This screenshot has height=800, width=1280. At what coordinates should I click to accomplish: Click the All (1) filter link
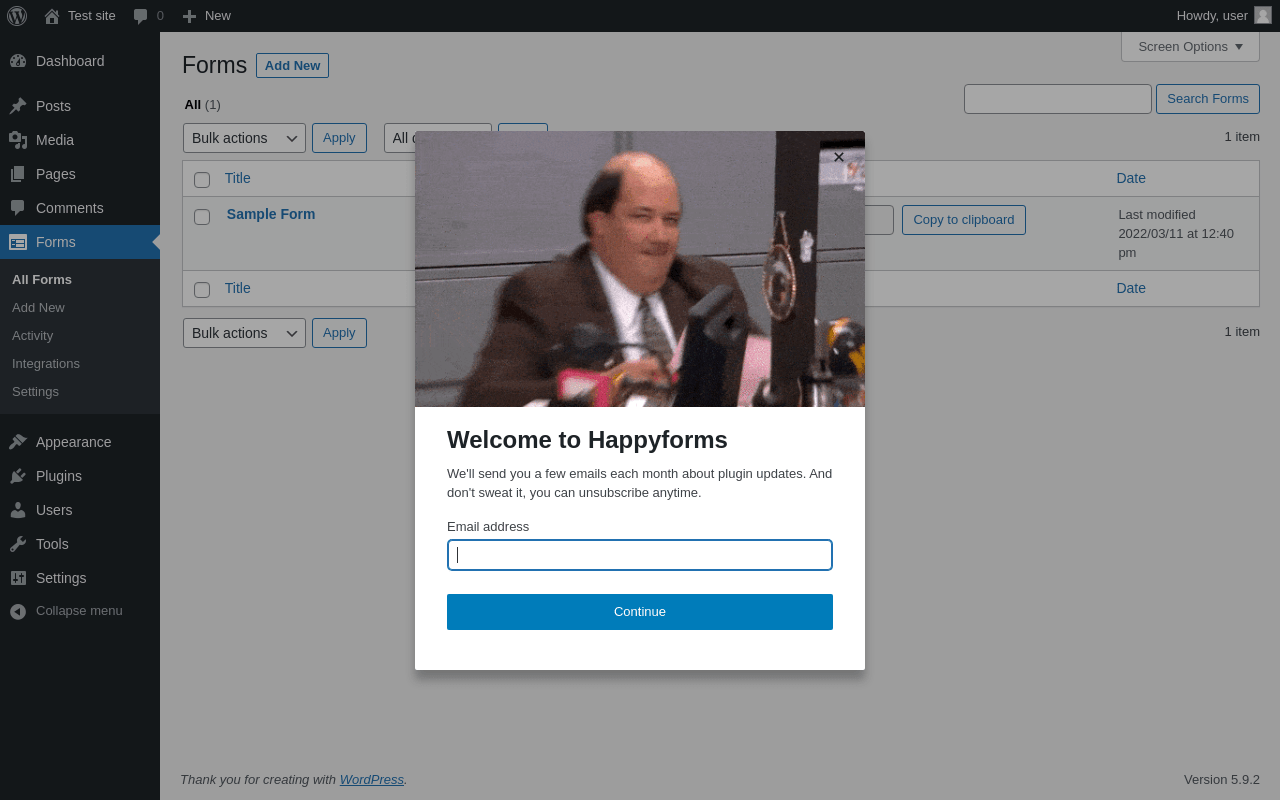click(x=202, y=104)
